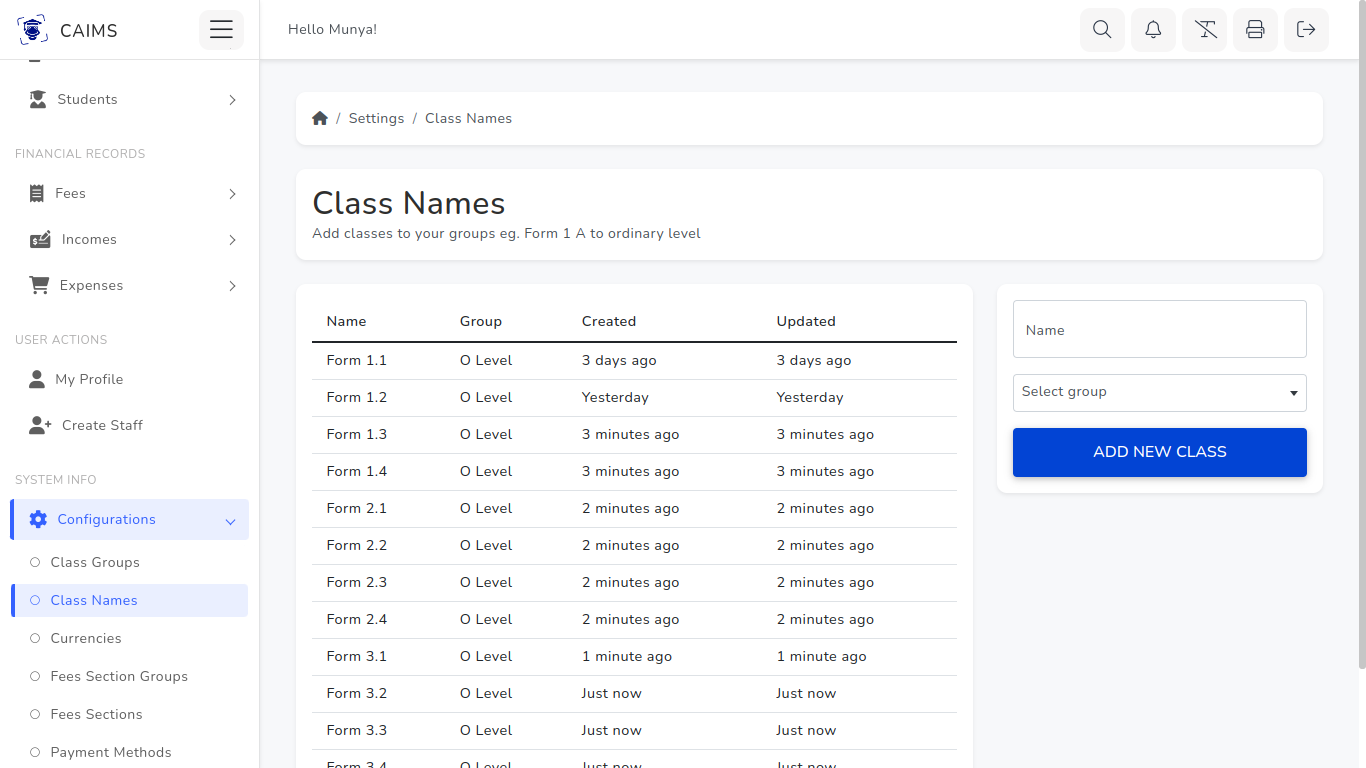
Task: Expand the Students submenu chevron
Action: point(232,100)
